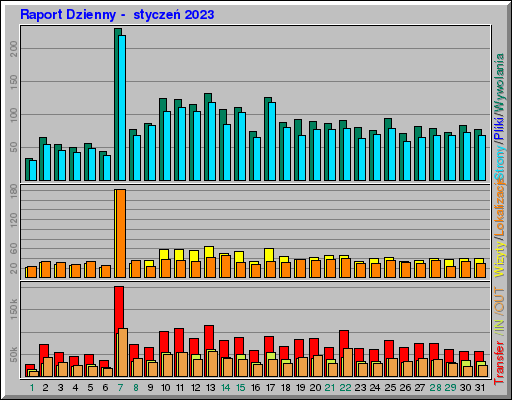Click the day 17 label on x-axis

point(270,388)
